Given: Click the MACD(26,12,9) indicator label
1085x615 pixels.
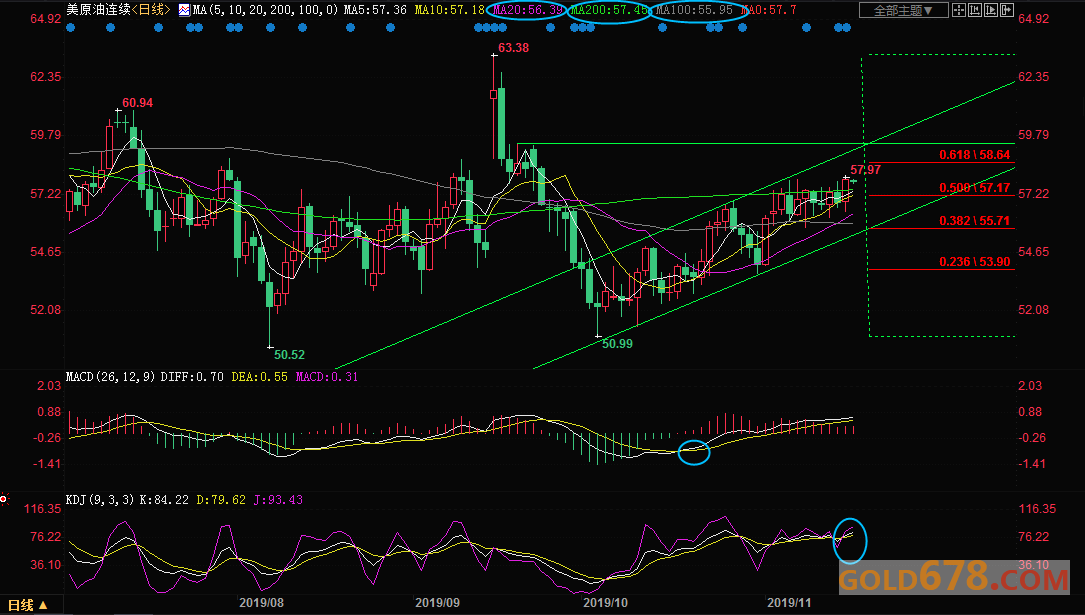Looking at the screenshot, I should point(111,377).
